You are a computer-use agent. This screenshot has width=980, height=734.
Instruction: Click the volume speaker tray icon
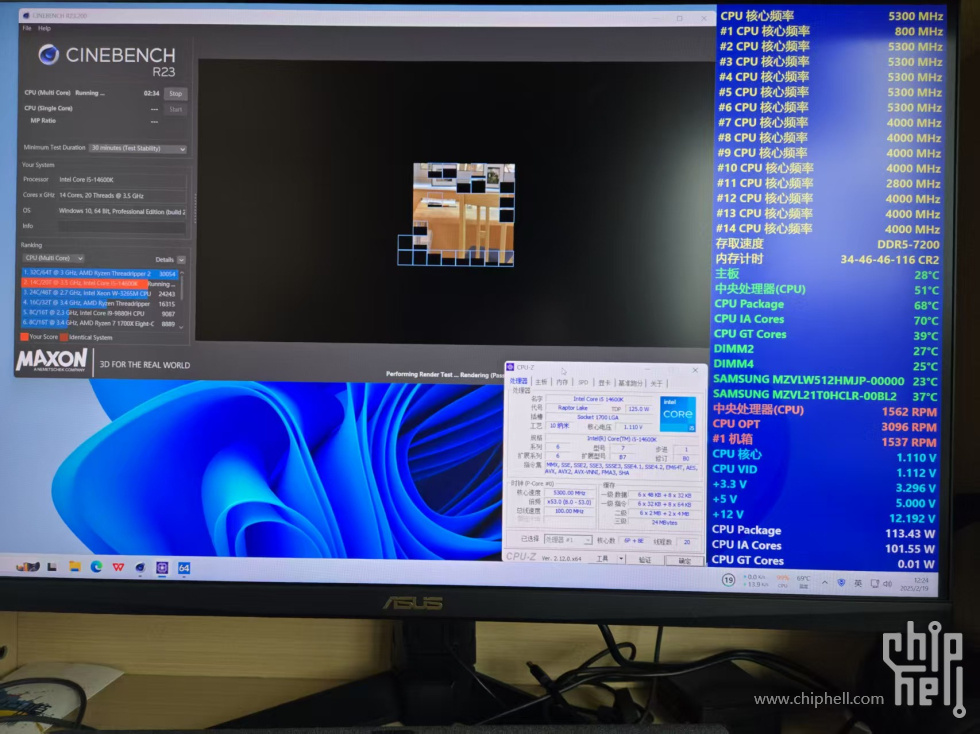[x=888, y=584]
